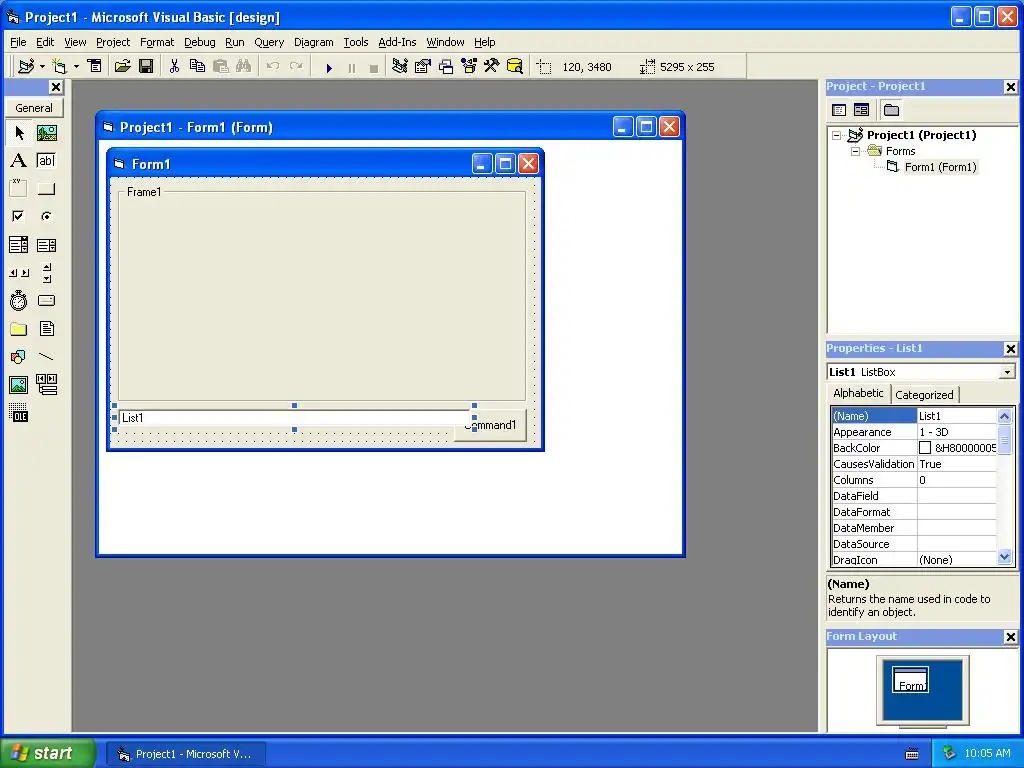Open the Query menu
The image size is (1024, 768).
tap(269, 42)
